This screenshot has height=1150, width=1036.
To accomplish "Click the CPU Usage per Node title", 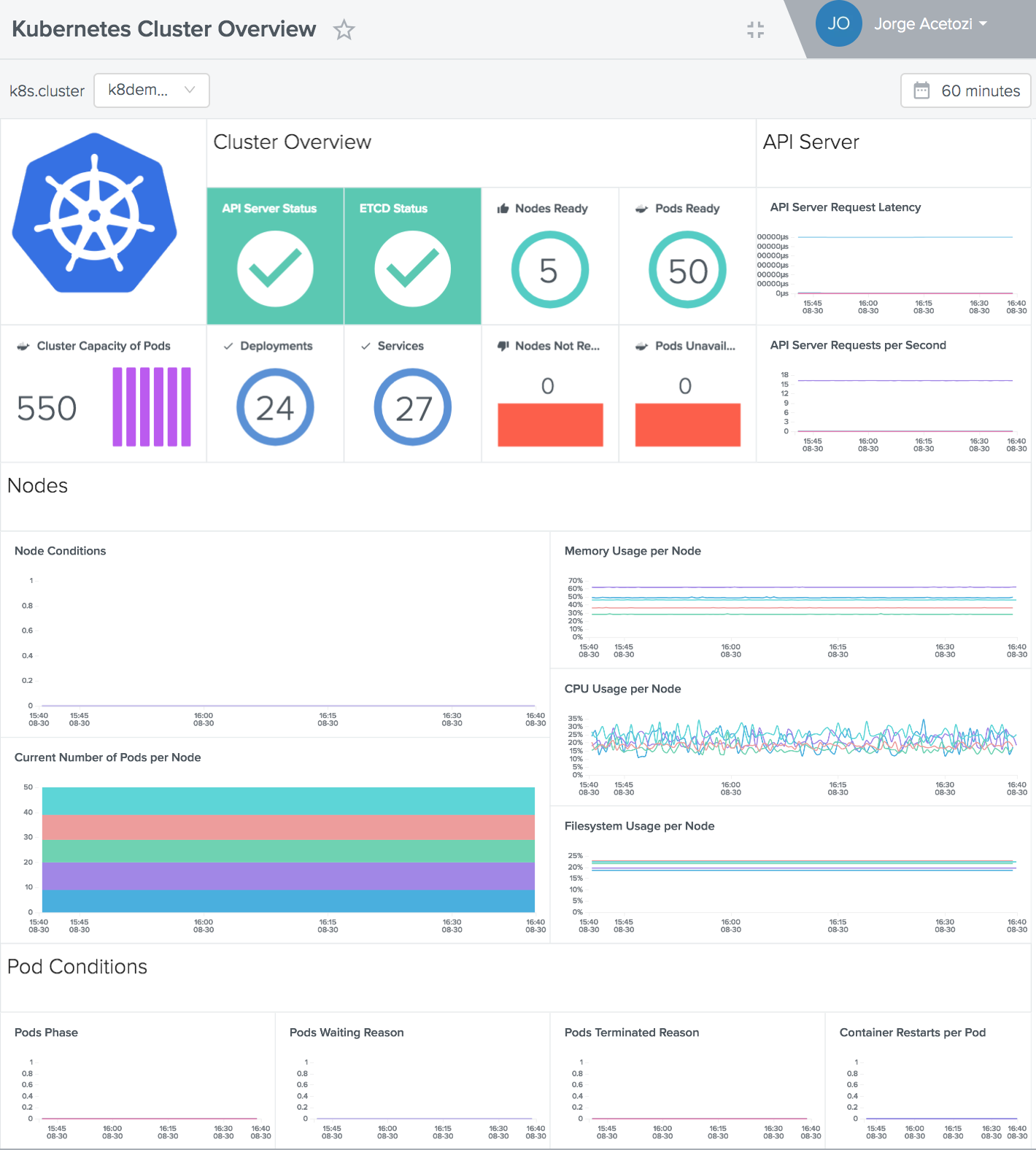I will pyautogui.click(x=622, y=689).
